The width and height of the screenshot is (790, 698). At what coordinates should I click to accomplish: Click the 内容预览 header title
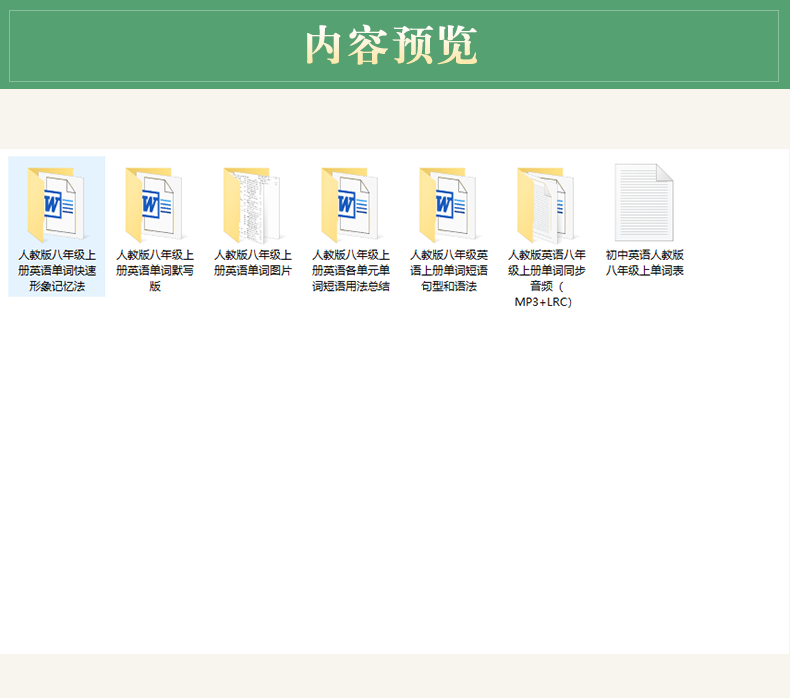click(x=391, y=45)
